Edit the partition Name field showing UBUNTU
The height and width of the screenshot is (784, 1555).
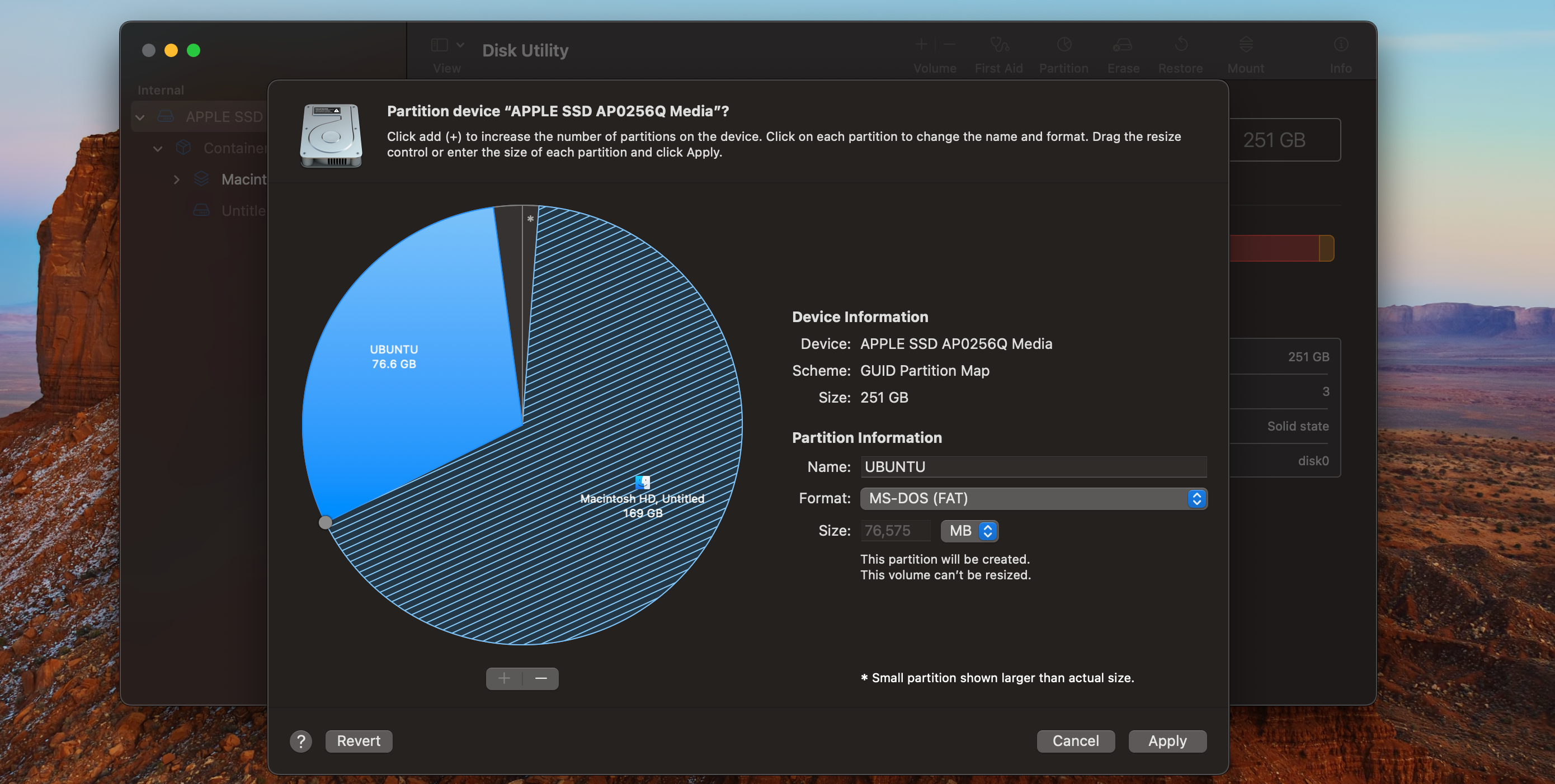coord(1033,466)
